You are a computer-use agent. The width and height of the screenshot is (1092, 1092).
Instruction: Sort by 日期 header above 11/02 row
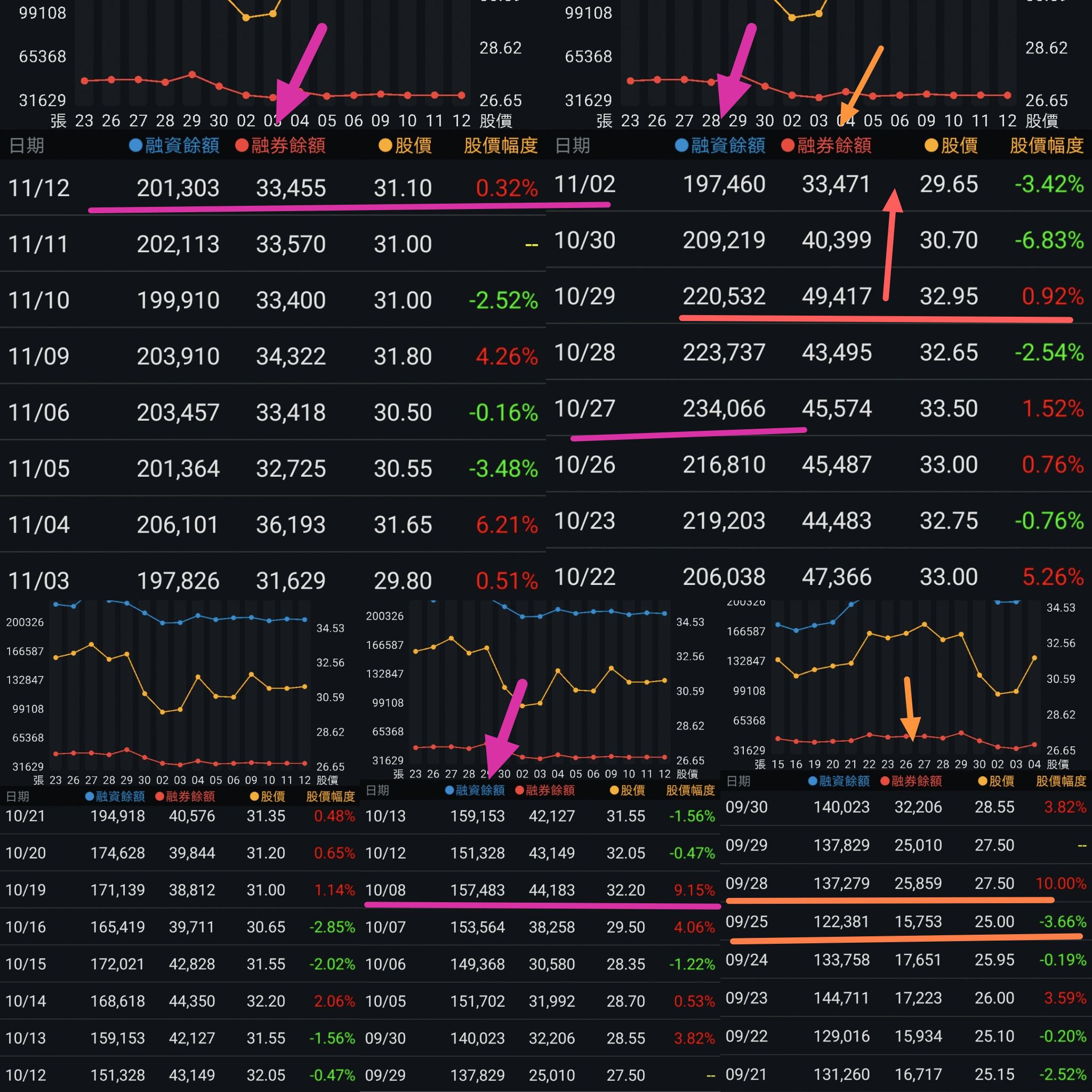[572, 146]
